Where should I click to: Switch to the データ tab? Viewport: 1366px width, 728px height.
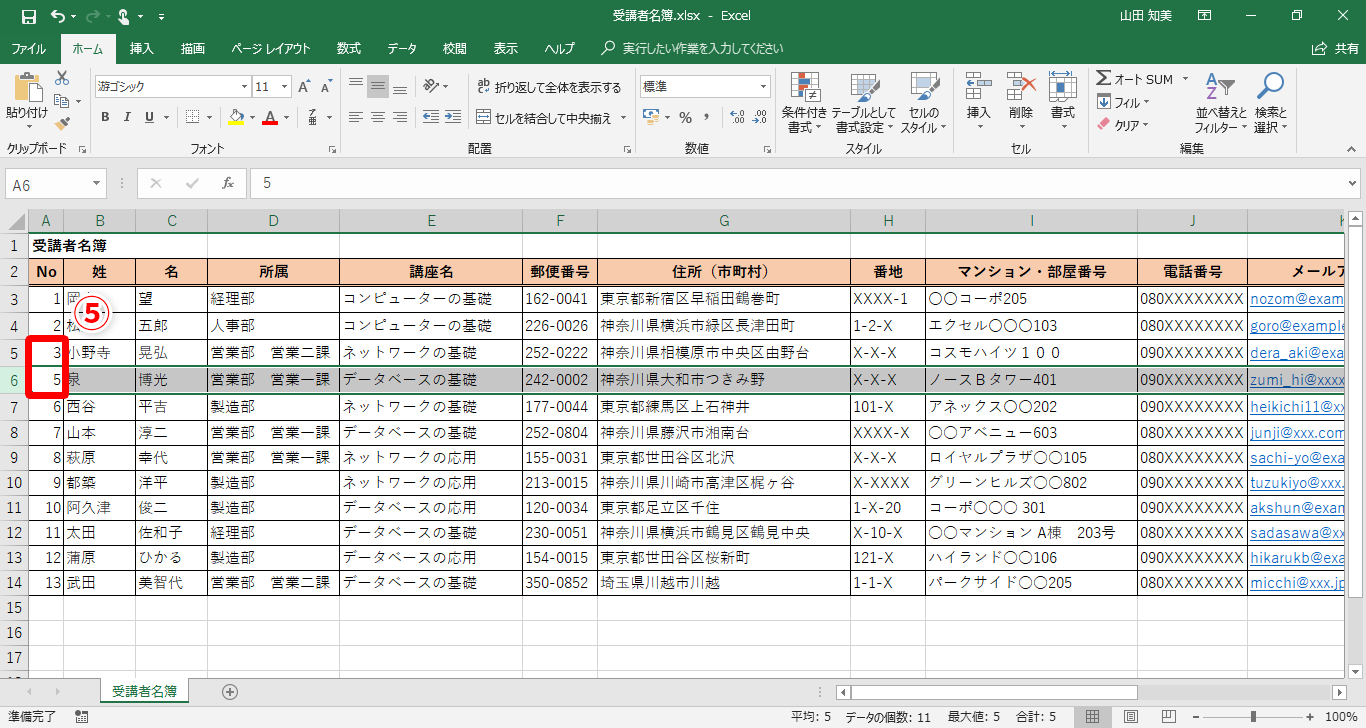pyautogui.click(x=402, y=48)
